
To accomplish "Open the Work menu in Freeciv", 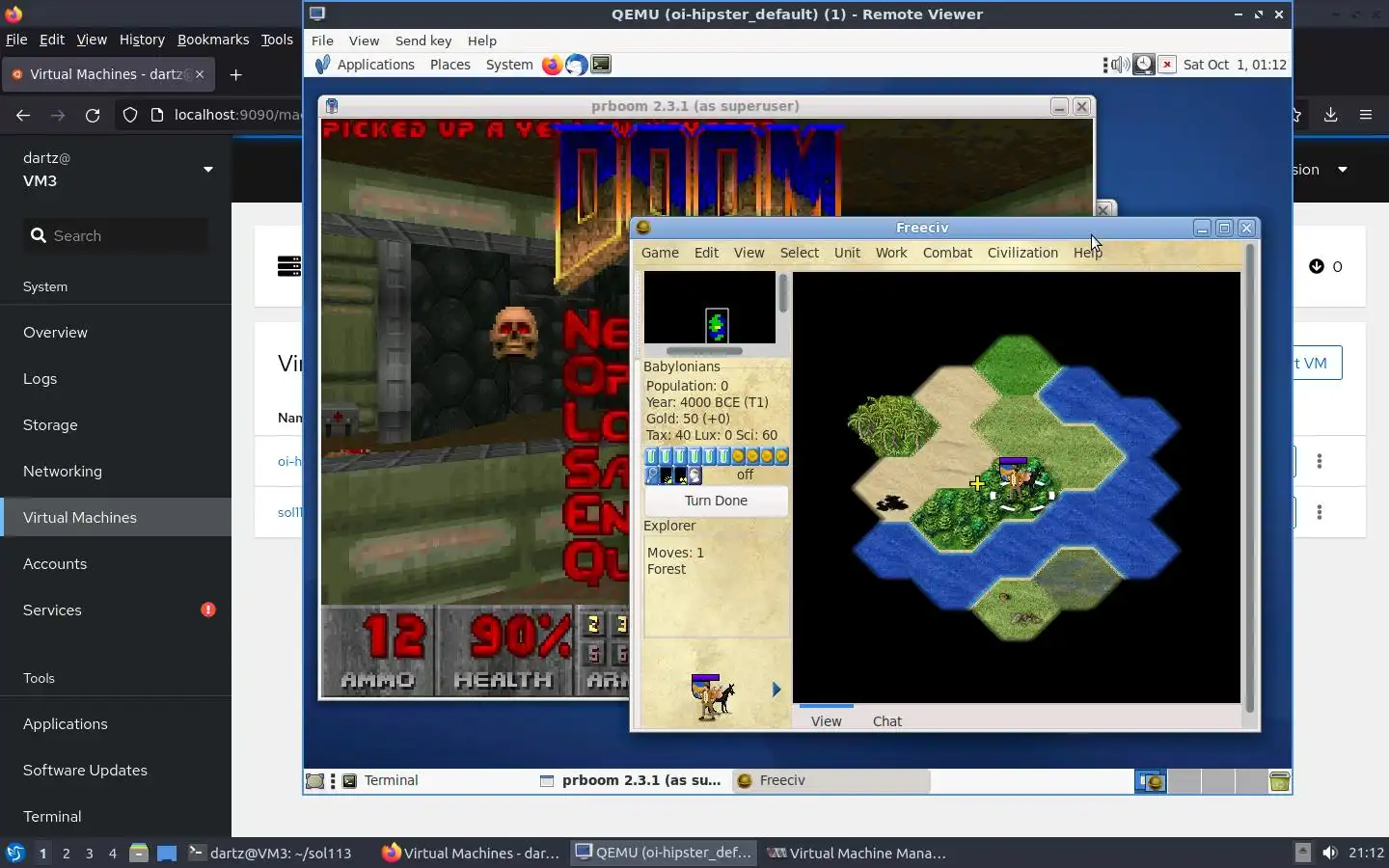I will (x=891, y=253).
